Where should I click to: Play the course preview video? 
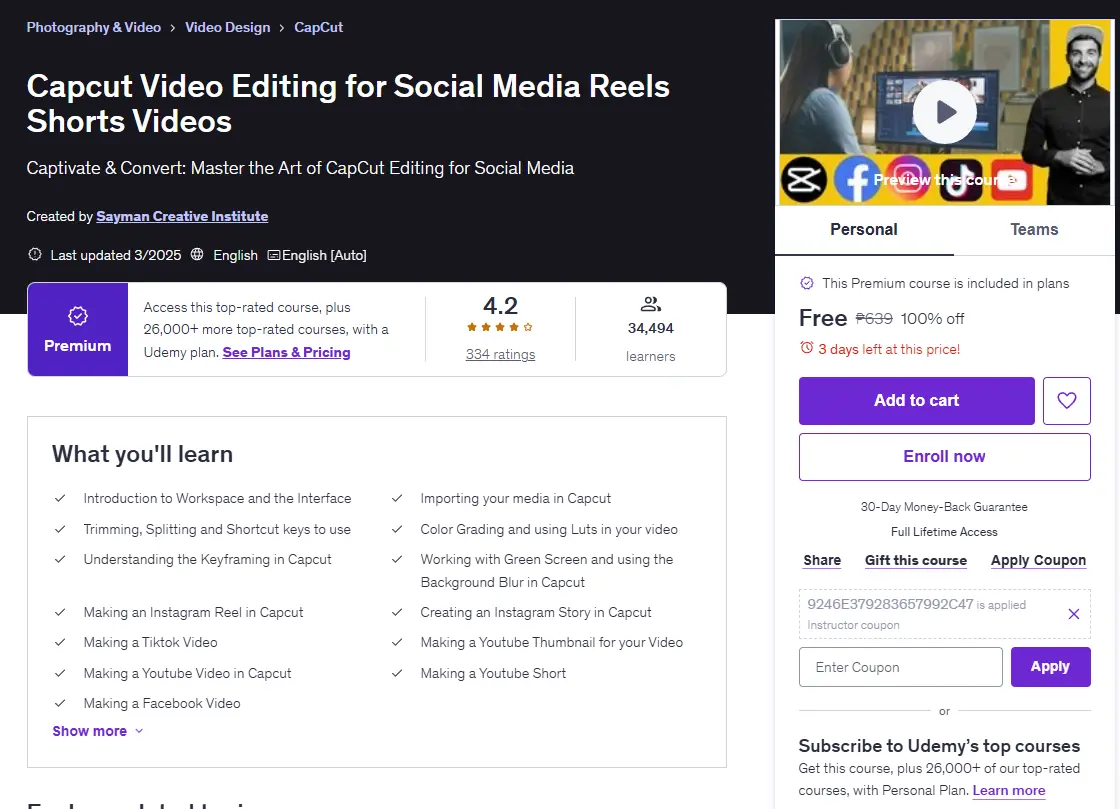944,112
